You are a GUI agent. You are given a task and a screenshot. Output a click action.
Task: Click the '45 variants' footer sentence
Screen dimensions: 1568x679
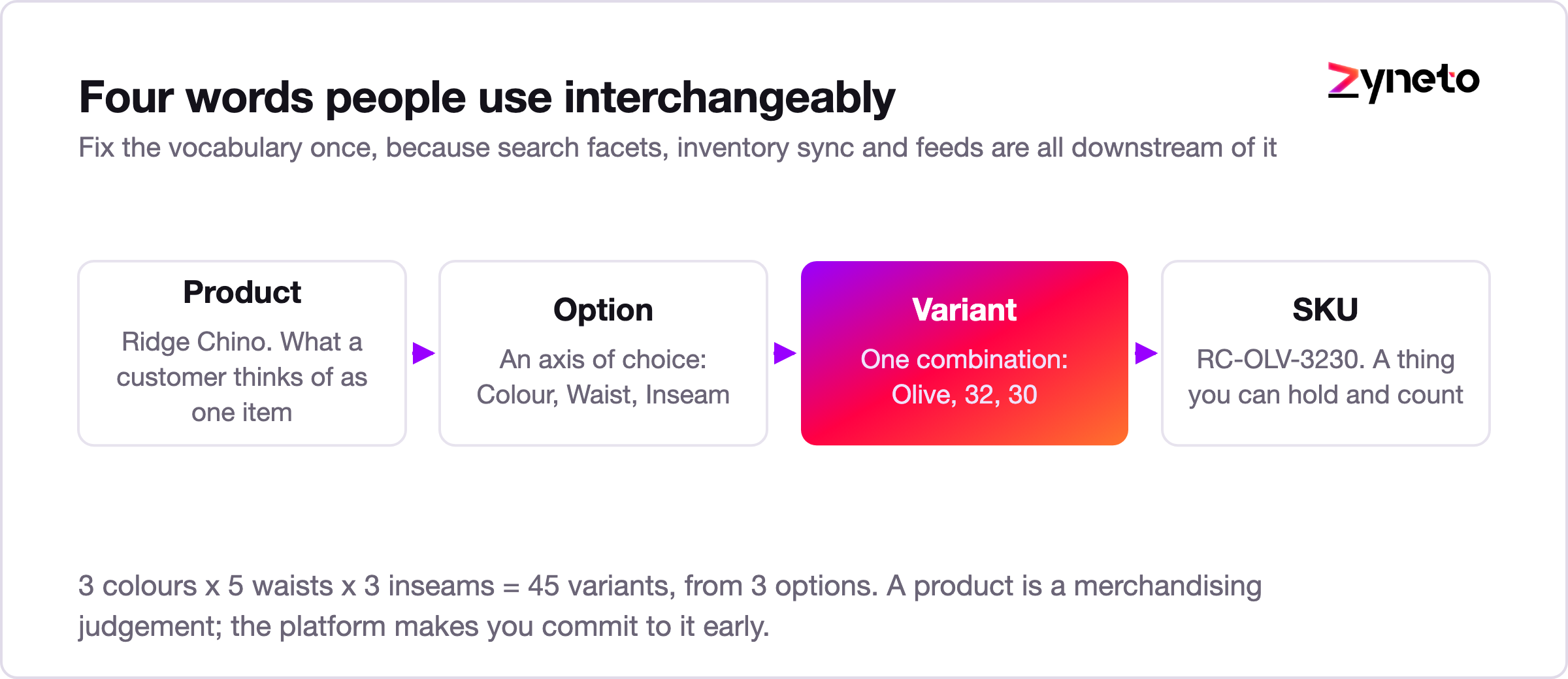pos(670,606)
